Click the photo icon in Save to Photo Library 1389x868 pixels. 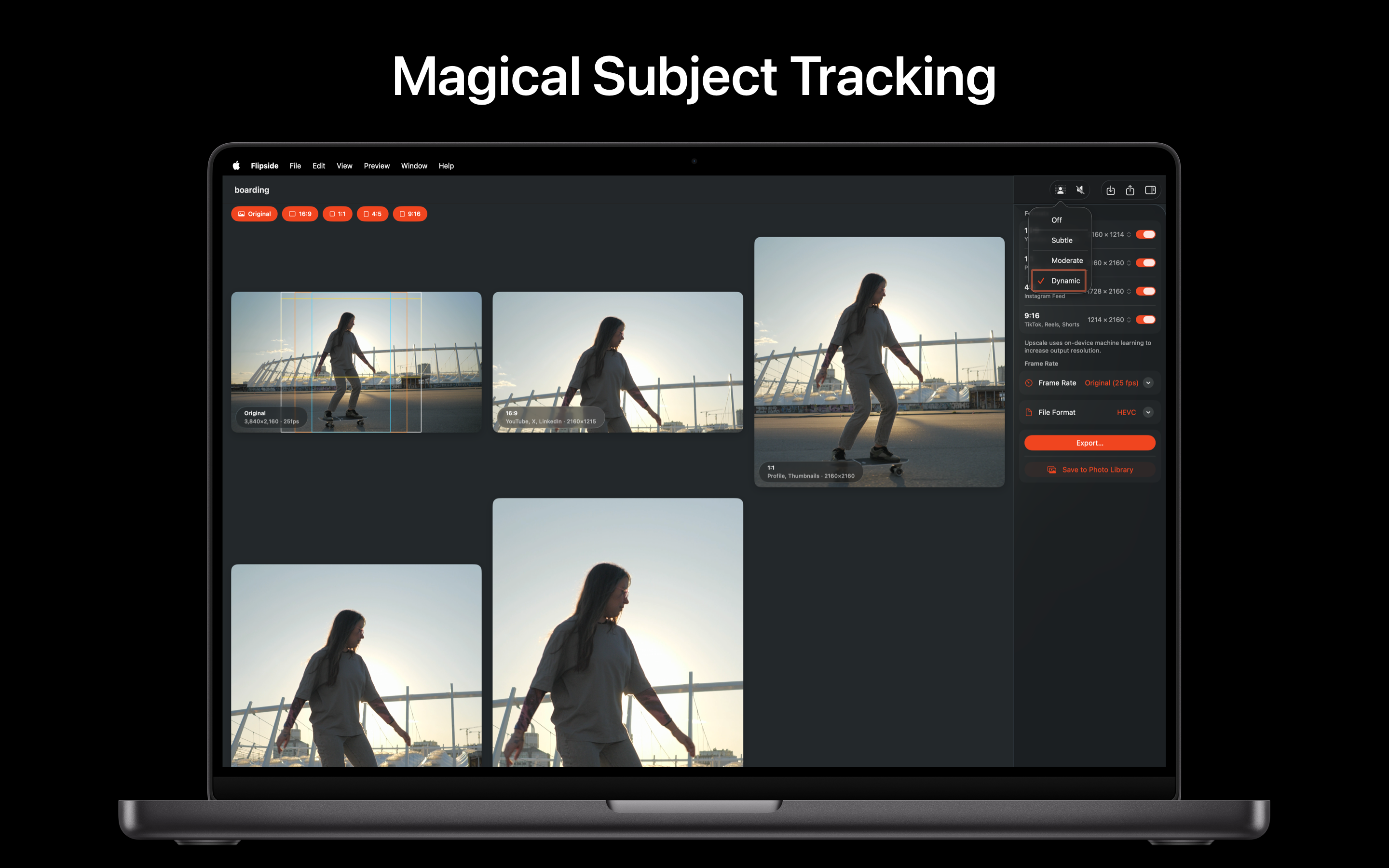(1051, 470)
